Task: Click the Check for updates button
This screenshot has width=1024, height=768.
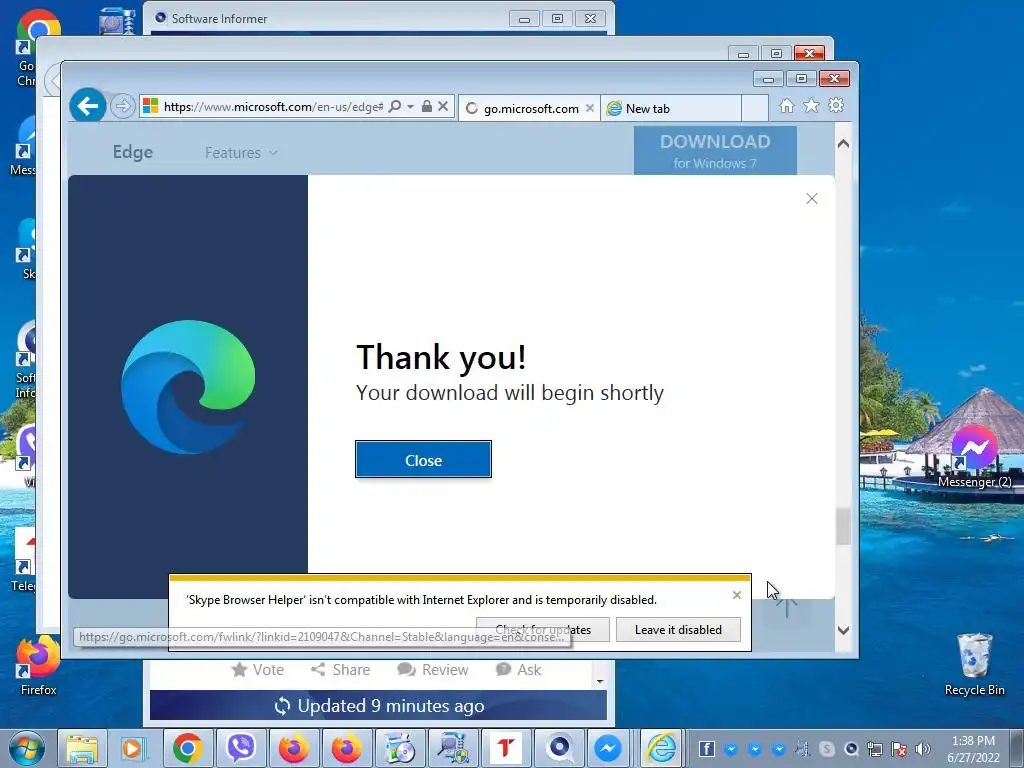Action: [543, 630]
